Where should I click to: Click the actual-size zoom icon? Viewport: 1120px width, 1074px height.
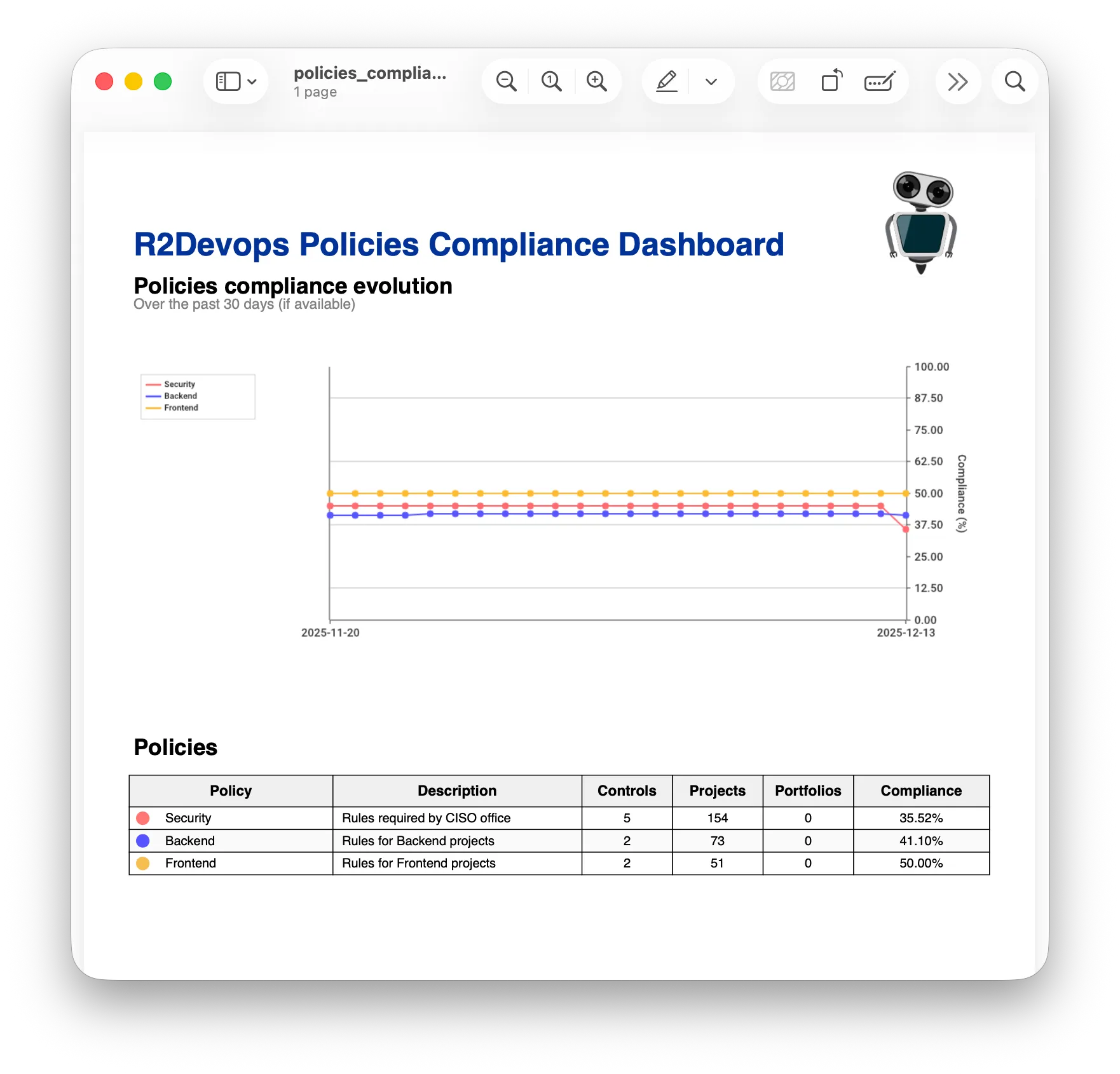click(551, 81)
